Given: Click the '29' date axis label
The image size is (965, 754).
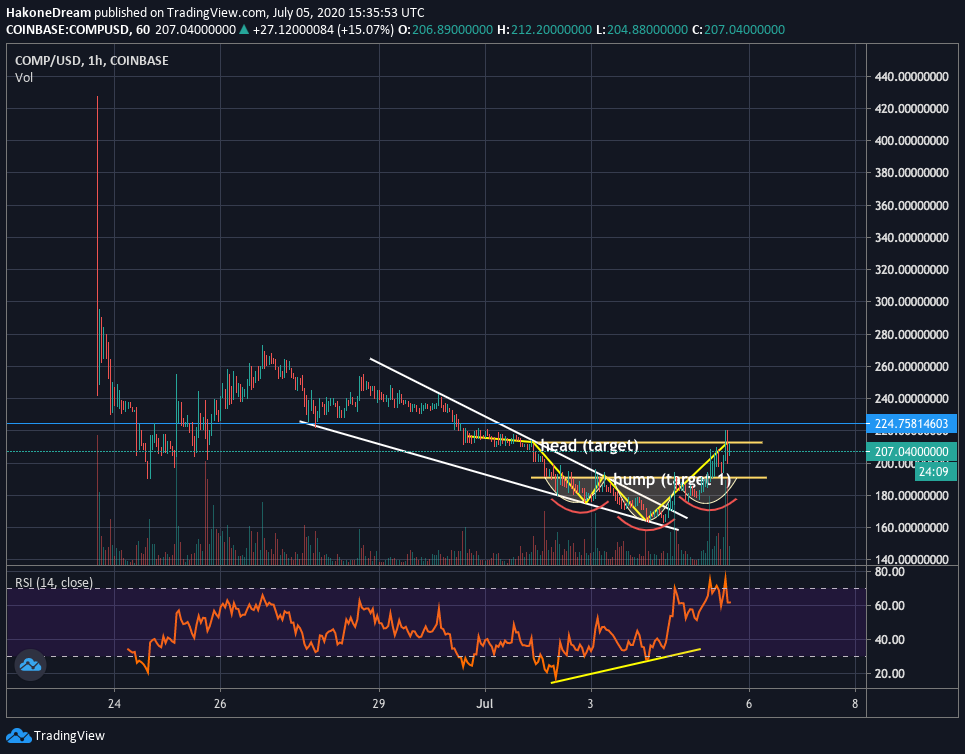Looking at the screenshot, I should point(379,704).
